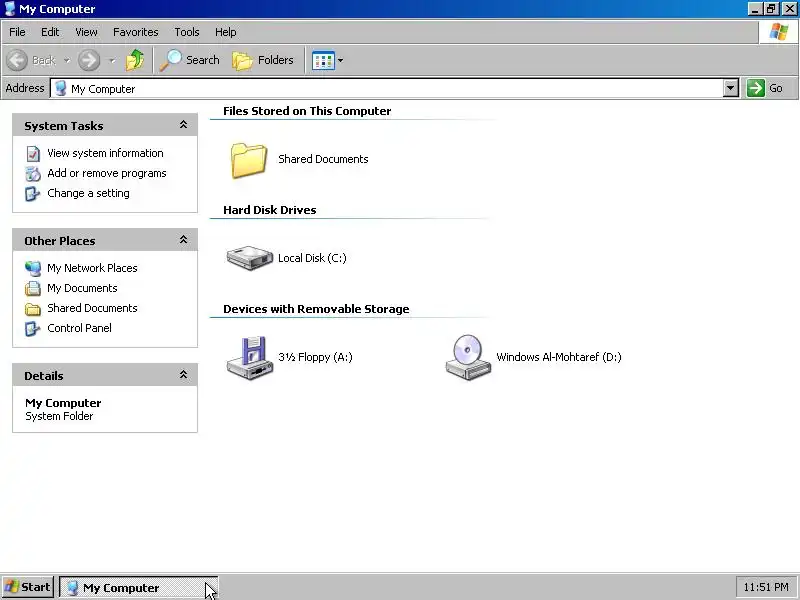
Task: Minimize the My Computer window
Action: [755, 9]
